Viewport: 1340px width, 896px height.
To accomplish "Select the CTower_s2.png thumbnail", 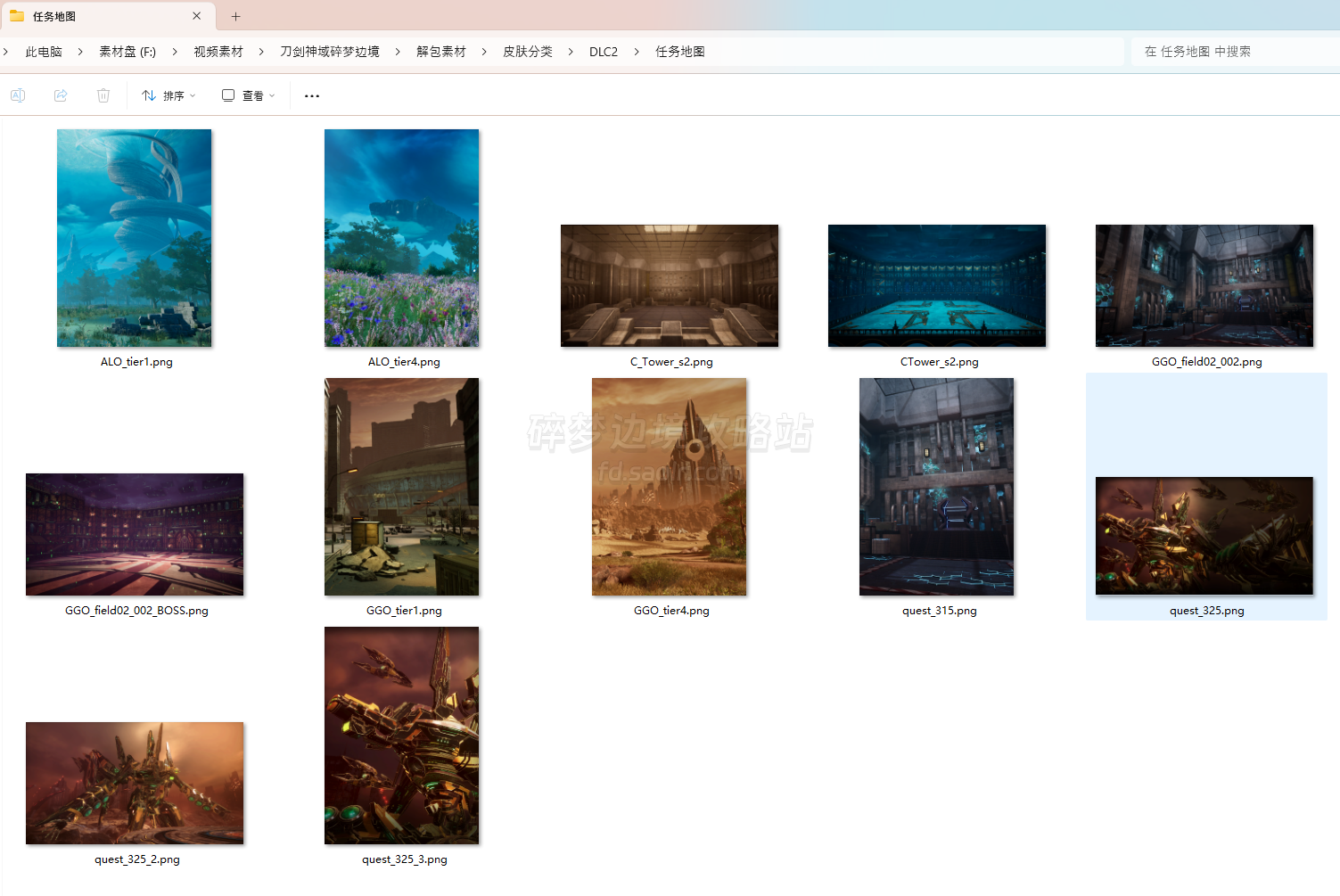I will click(937, 285).
